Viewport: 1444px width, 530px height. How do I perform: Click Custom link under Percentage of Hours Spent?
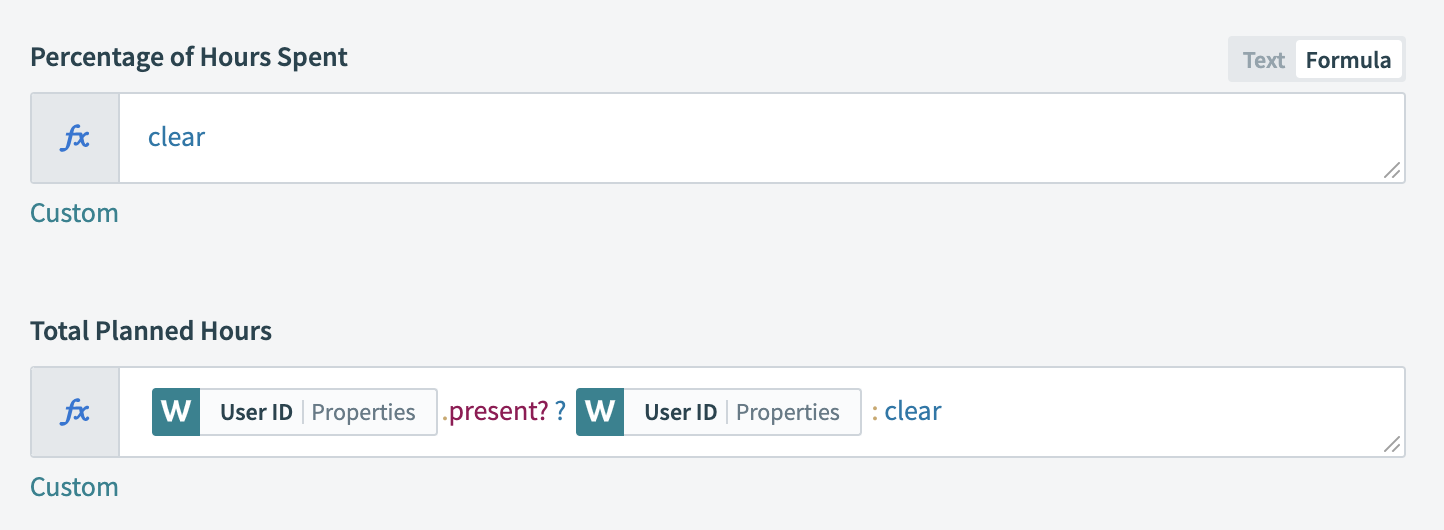(74, 213)
